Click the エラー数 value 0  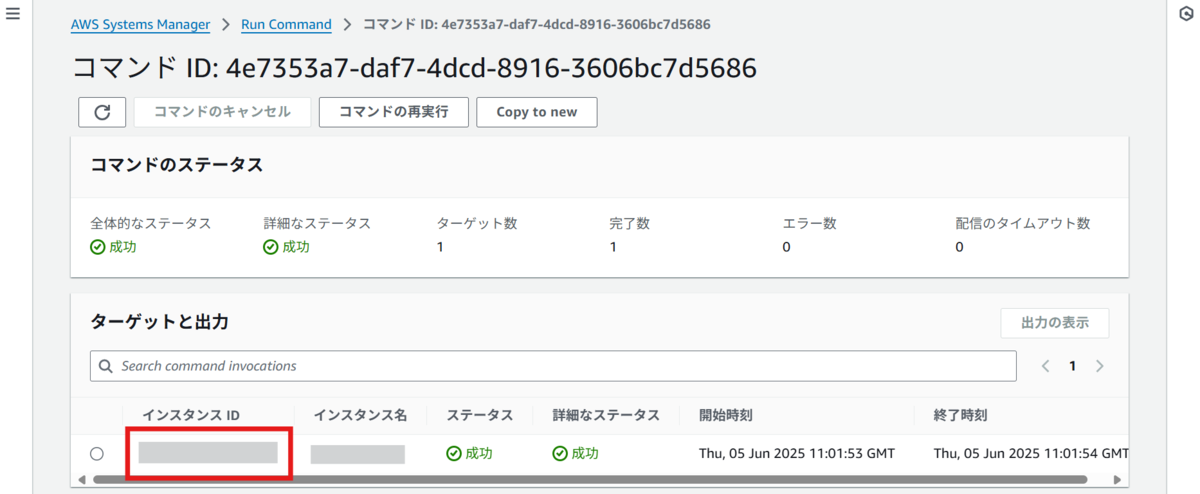(786, 247)
